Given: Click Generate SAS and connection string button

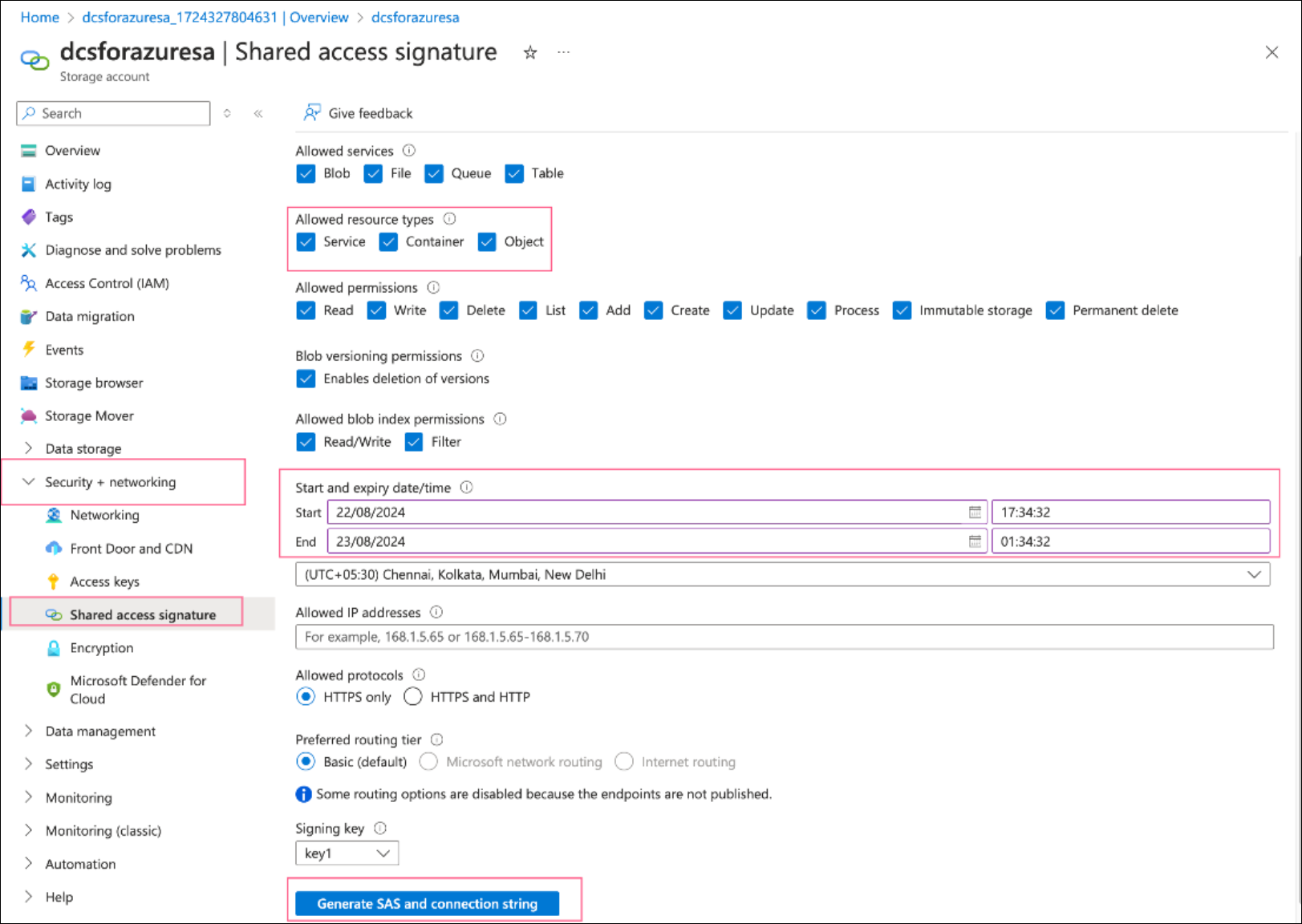Looking at the screenshot, I should [427, 904].
